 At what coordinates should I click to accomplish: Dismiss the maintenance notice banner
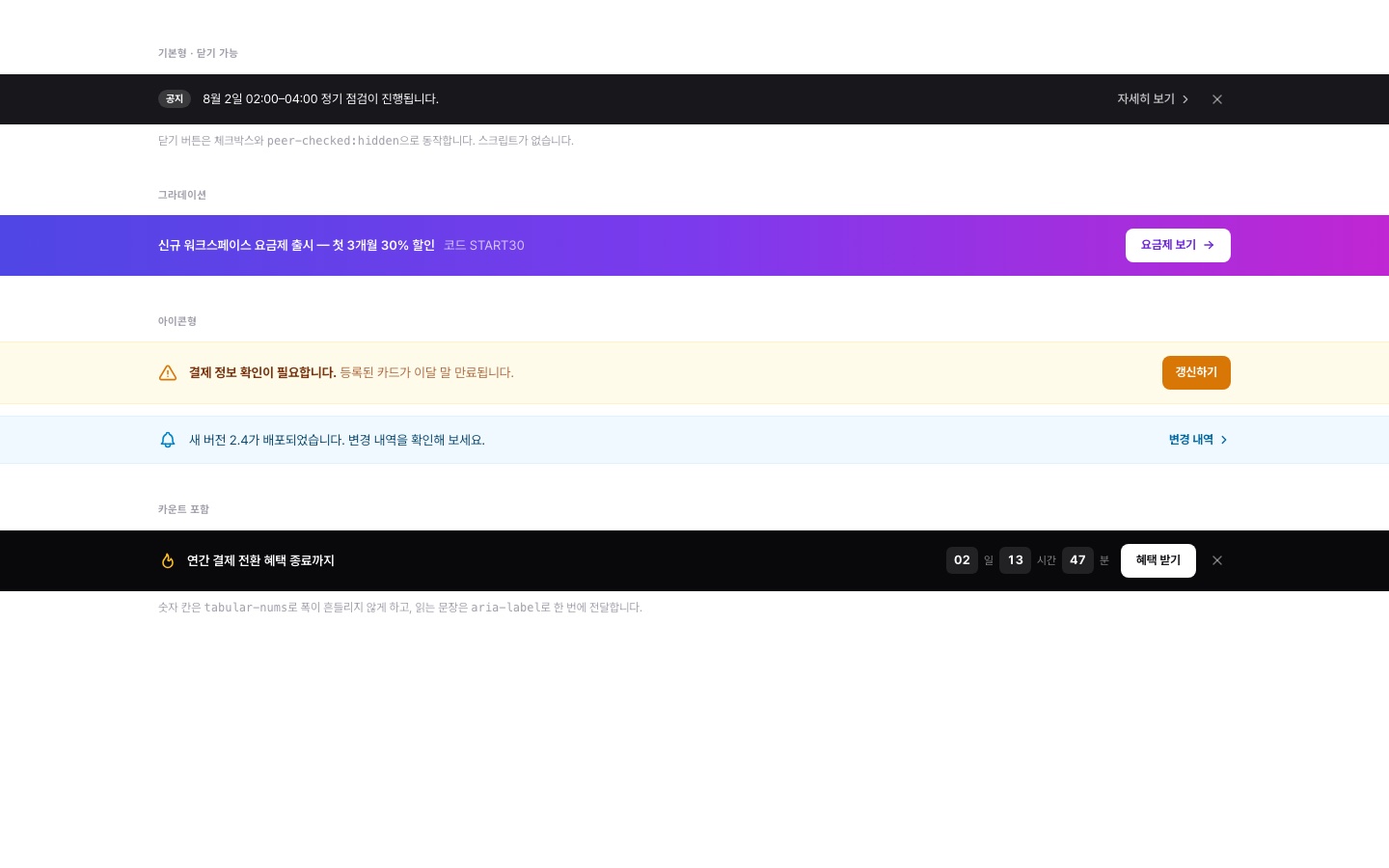pos(1217,99)
